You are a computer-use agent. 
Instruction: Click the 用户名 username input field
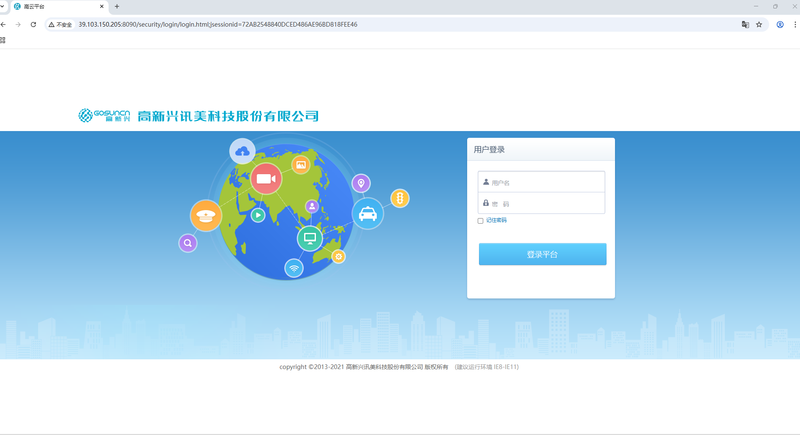545,183
